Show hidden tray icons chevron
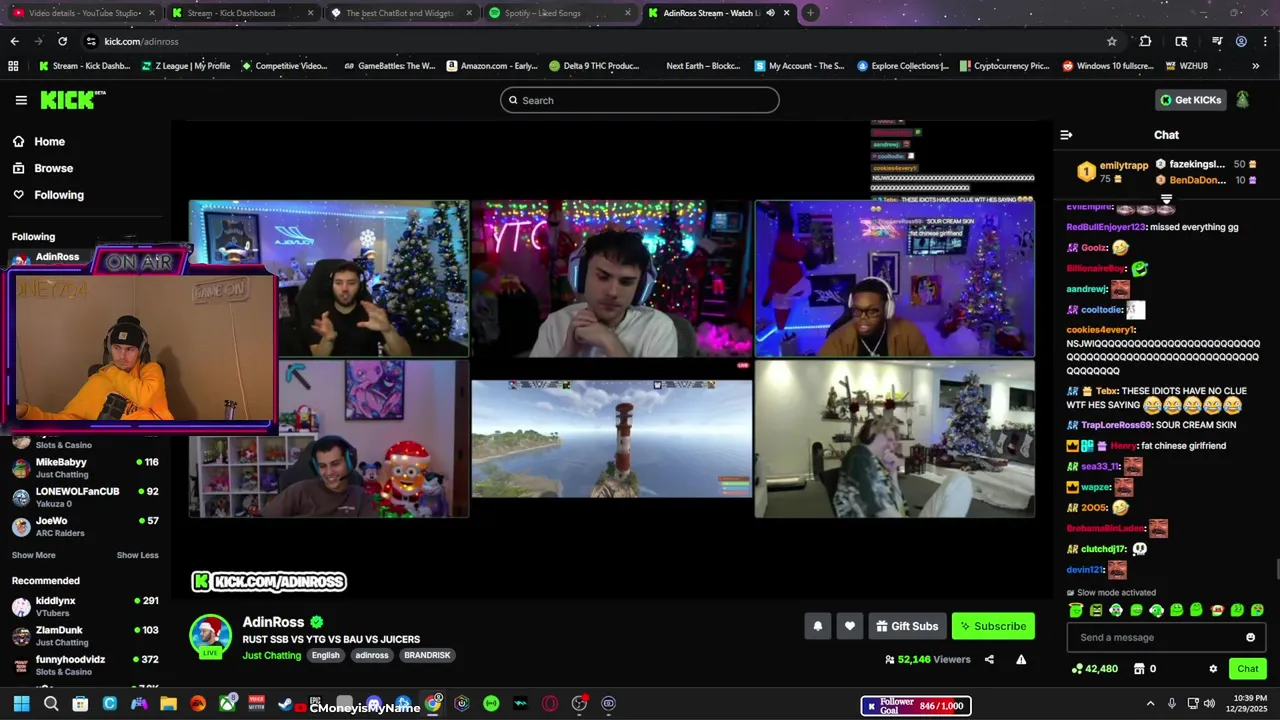 1150,703
